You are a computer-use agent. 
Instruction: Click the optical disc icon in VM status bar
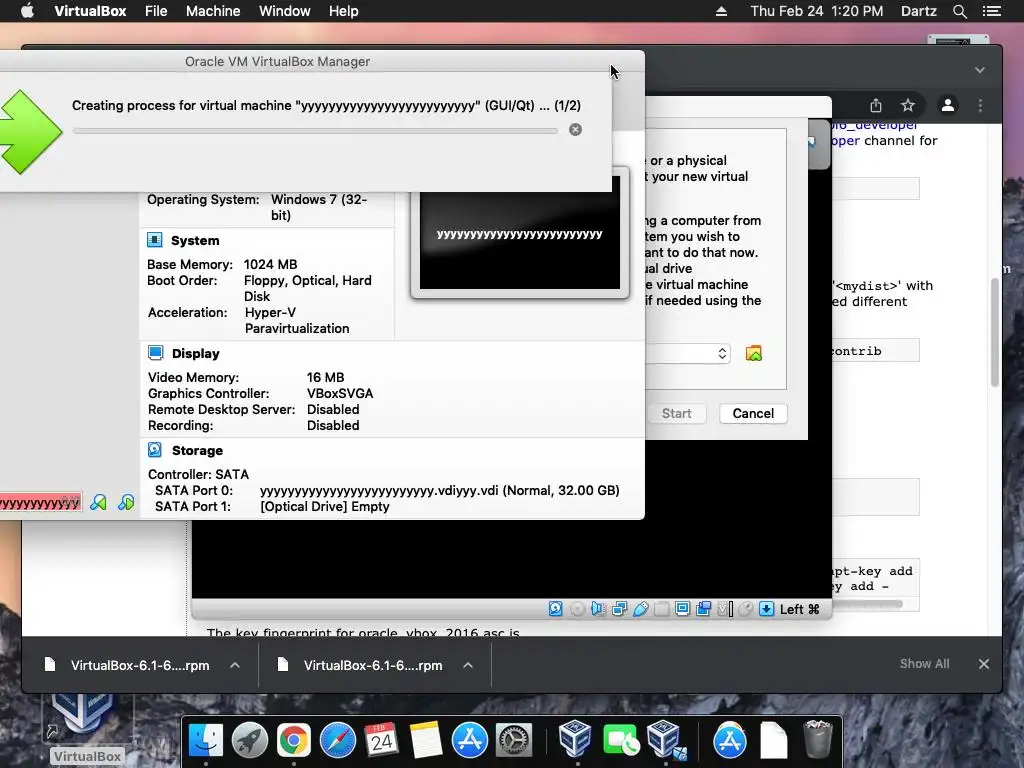(577, 609)
